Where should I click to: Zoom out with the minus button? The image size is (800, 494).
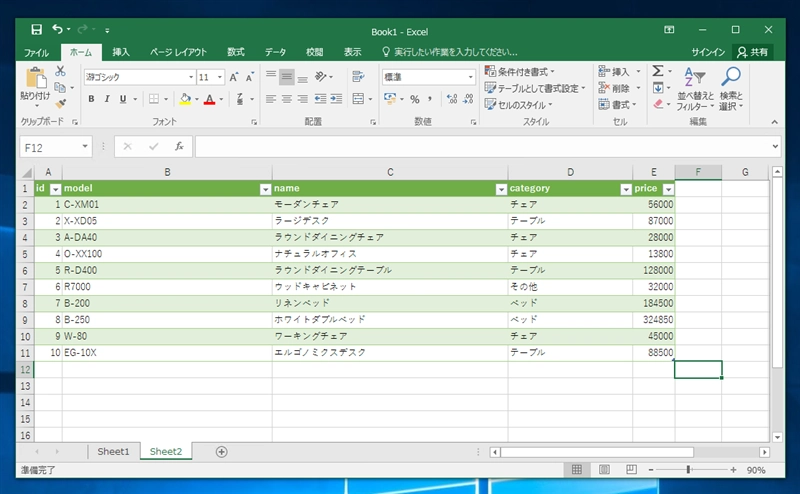(x=651, y=470)
